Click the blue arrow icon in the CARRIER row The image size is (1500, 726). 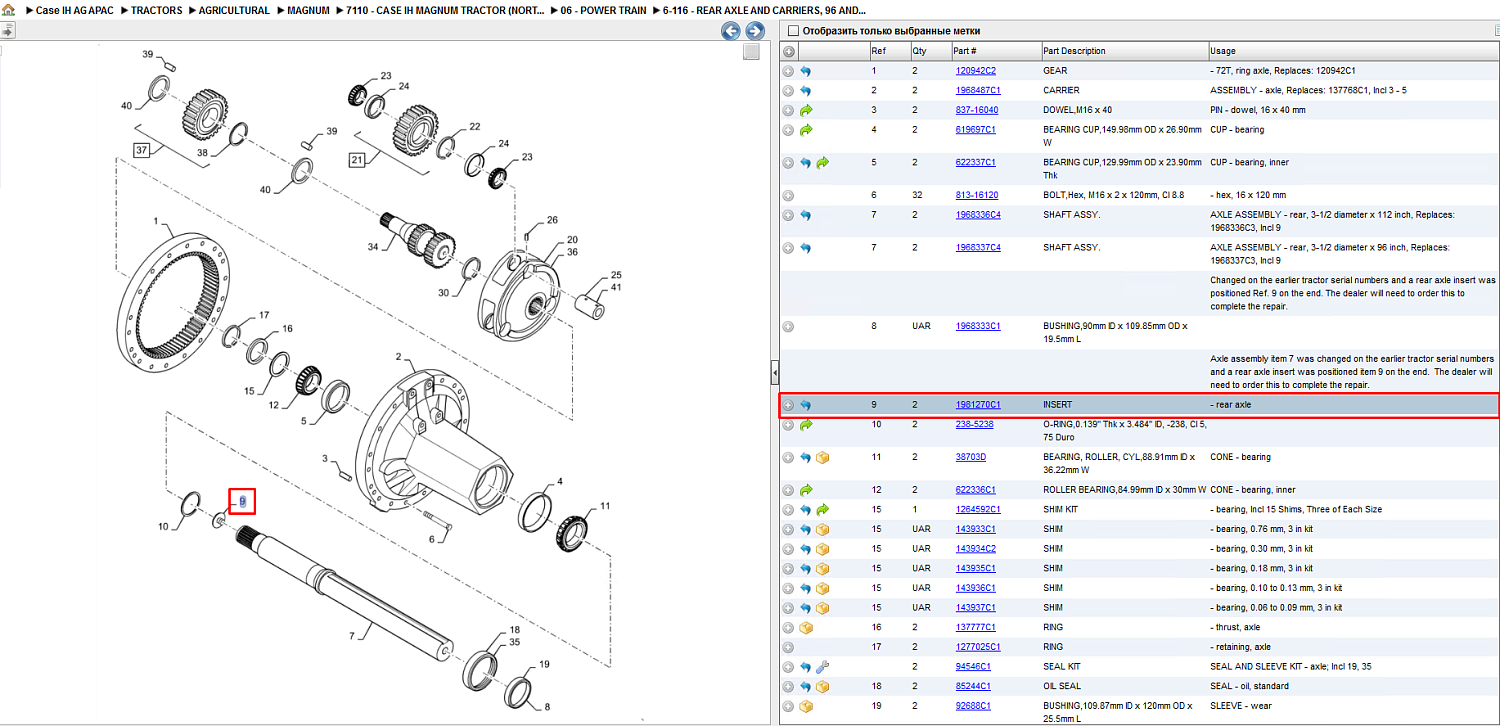806,90
